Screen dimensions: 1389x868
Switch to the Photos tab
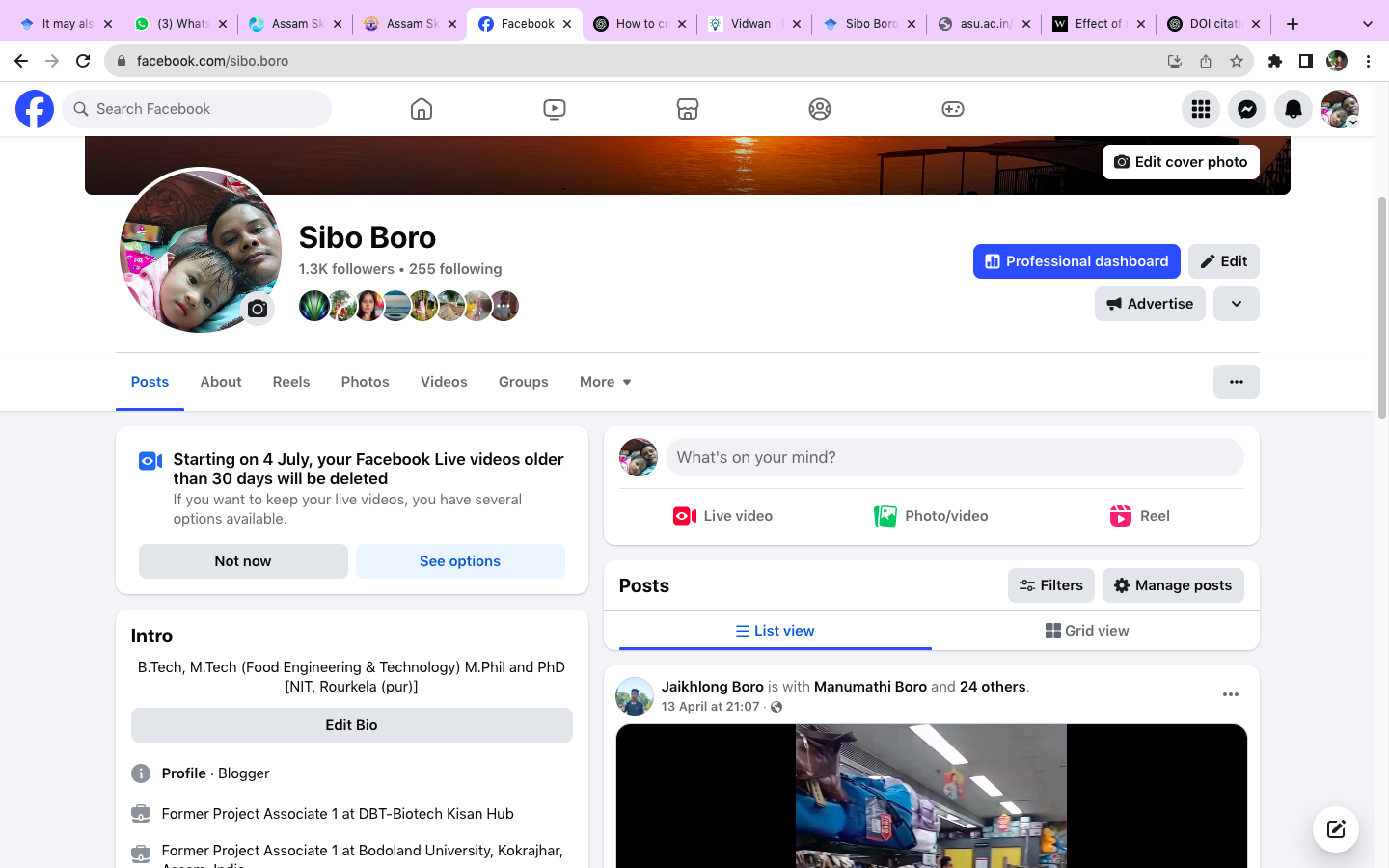[x=365, y=382]
